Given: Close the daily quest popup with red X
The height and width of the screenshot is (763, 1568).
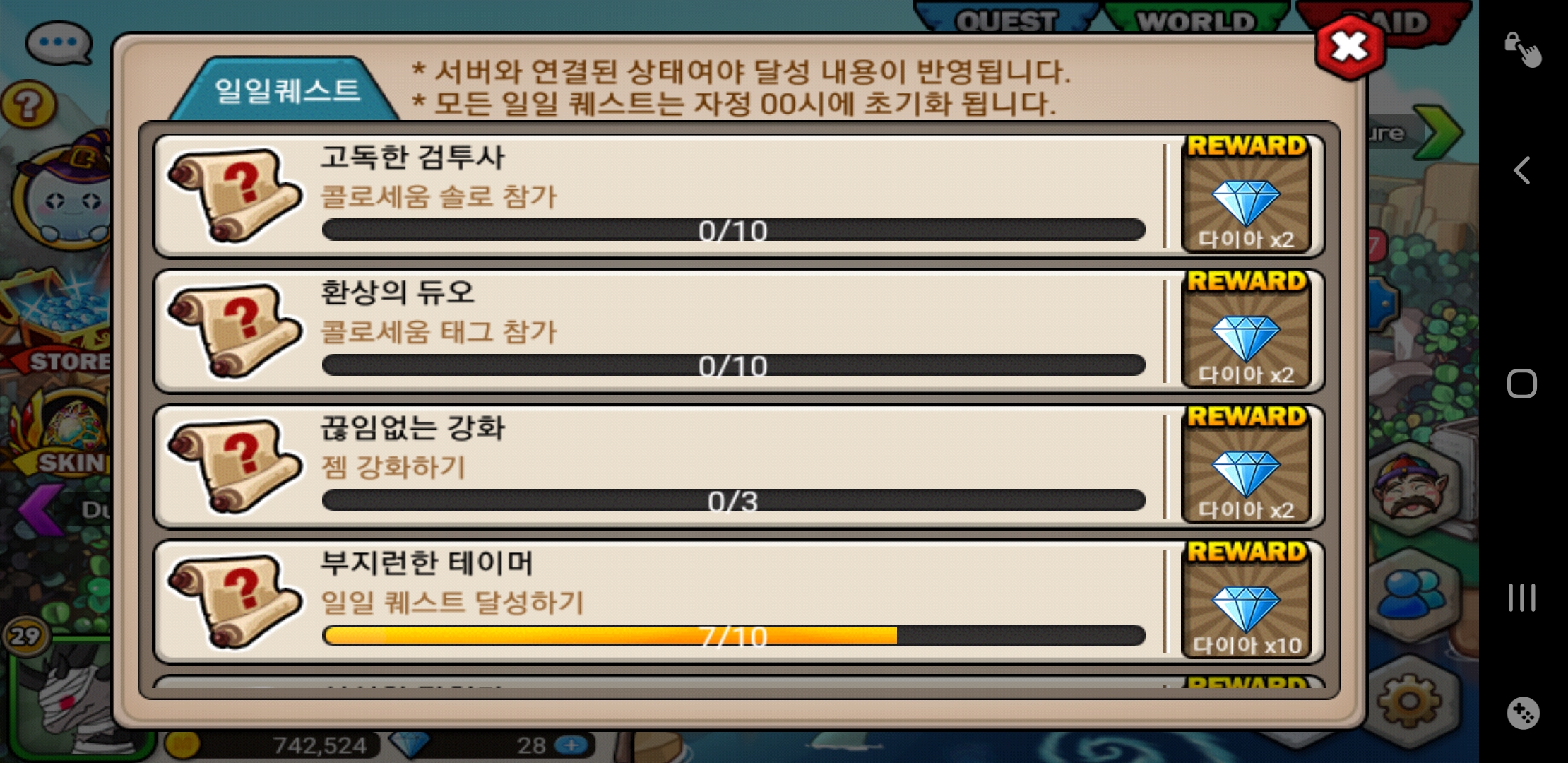Looking at the screenshot, I should [1349, 48].
